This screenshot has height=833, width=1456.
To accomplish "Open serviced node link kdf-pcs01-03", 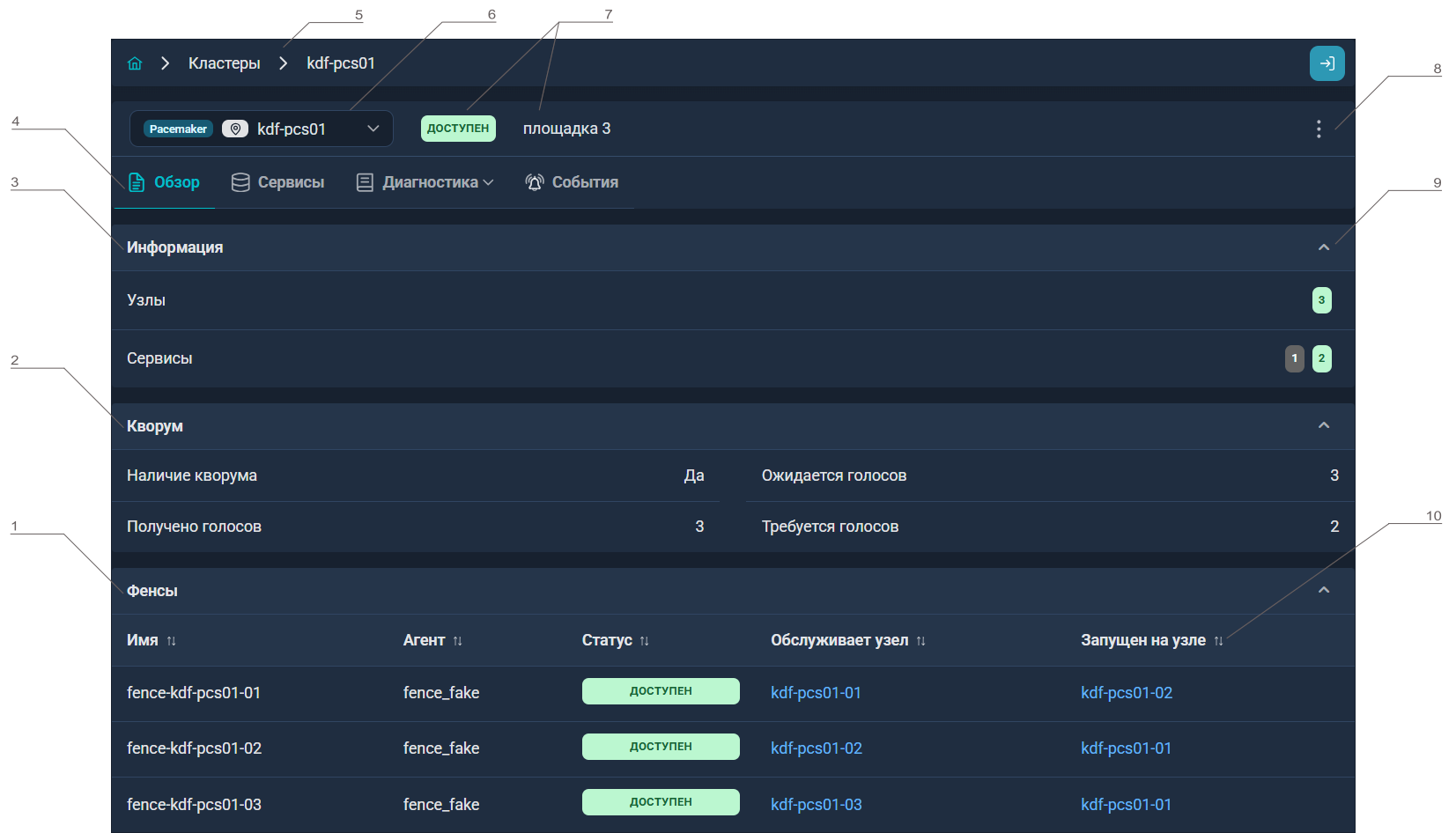I will click(x=817, y=805).
